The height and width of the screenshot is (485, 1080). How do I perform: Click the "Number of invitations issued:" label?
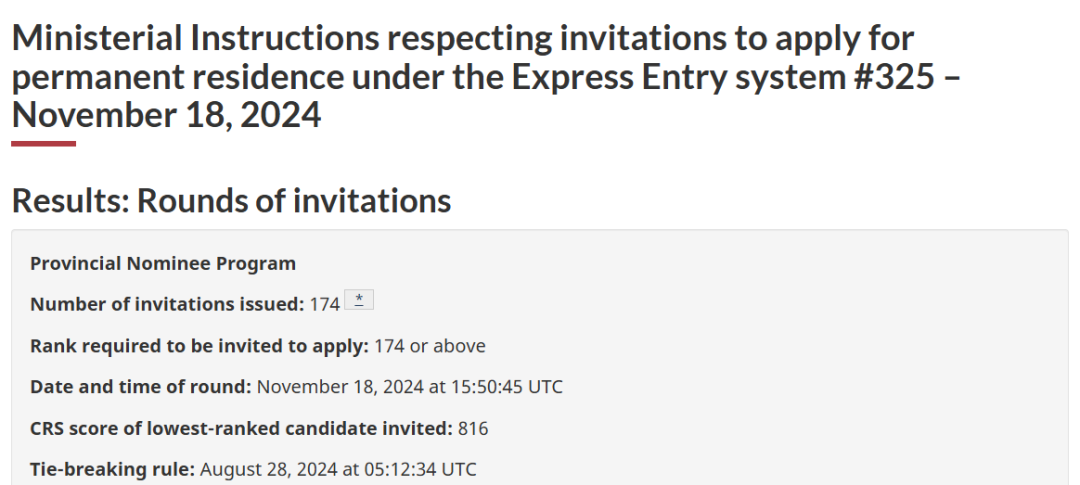pos(167,304)
